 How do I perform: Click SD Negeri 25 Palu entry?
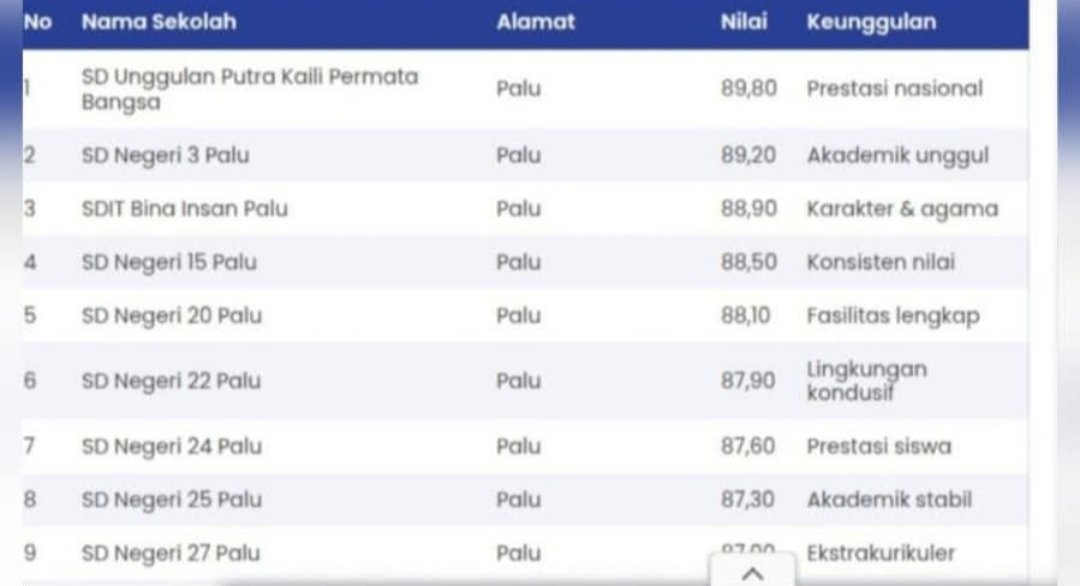tap(171, 499)
